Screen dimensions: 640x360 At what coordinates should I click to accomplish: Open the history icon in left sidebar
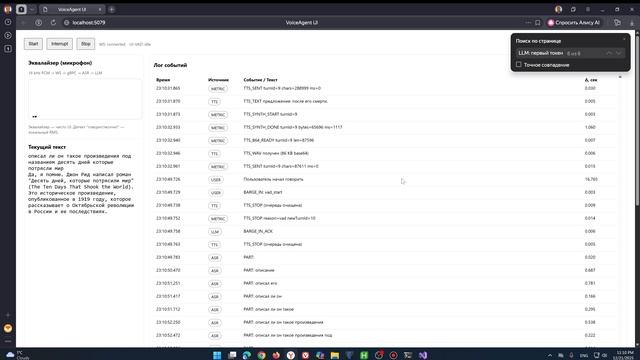(8, 22)
